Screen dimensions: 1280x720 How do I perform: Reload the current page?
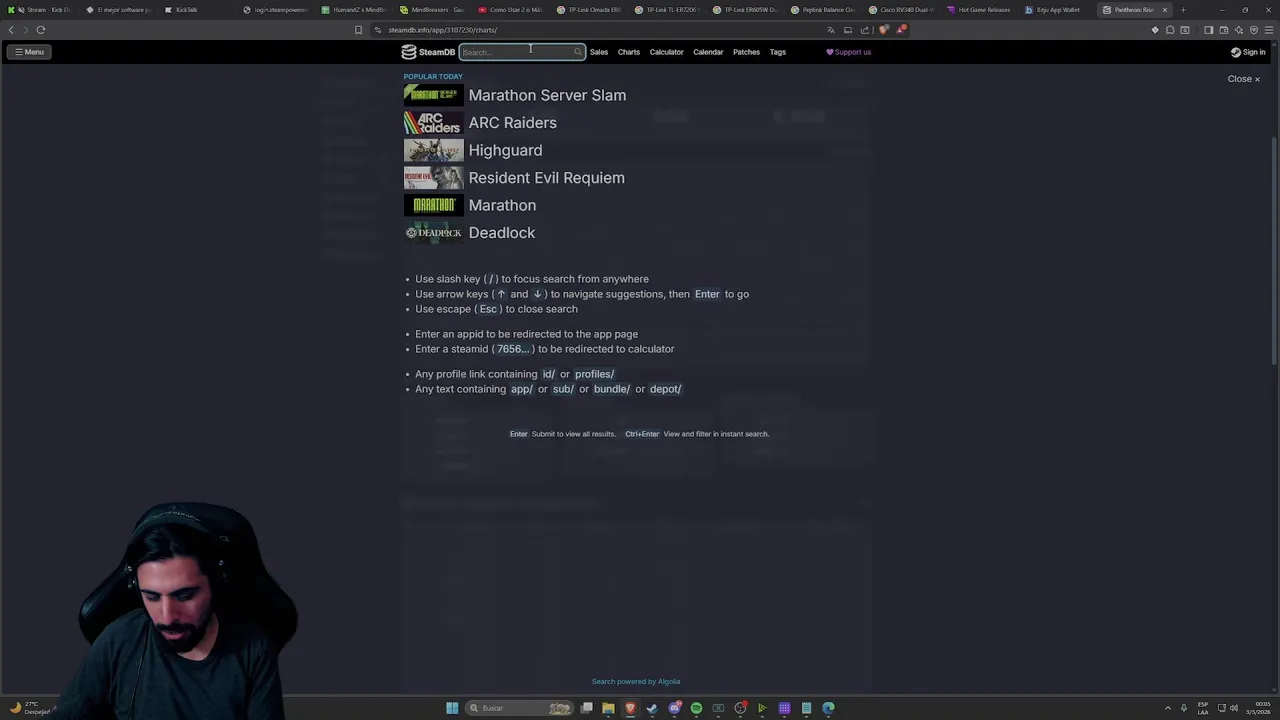coord(41,30)
